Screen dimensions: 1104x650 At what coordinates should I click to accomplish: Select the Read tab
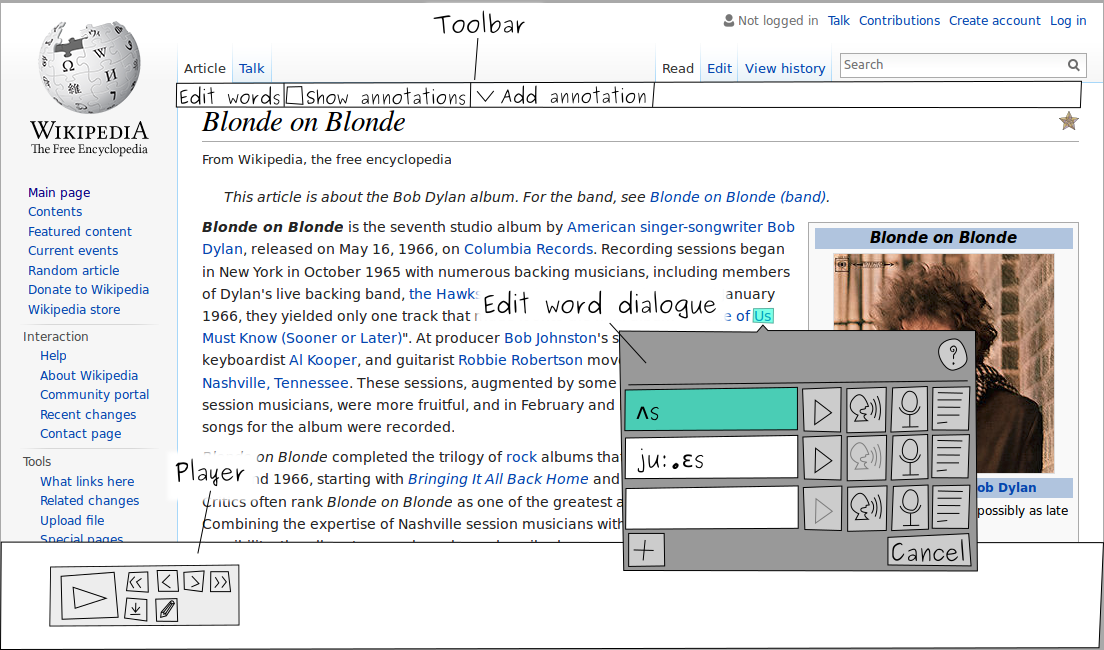678,68
